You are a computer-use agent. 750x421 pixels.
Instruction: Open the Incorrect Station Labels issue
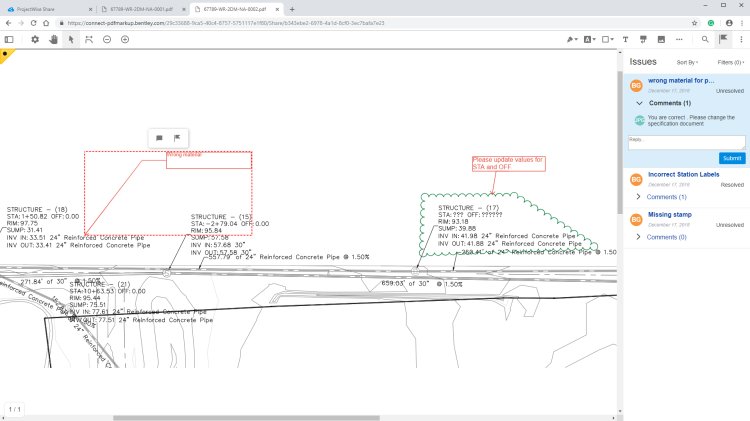pos(683,174)
